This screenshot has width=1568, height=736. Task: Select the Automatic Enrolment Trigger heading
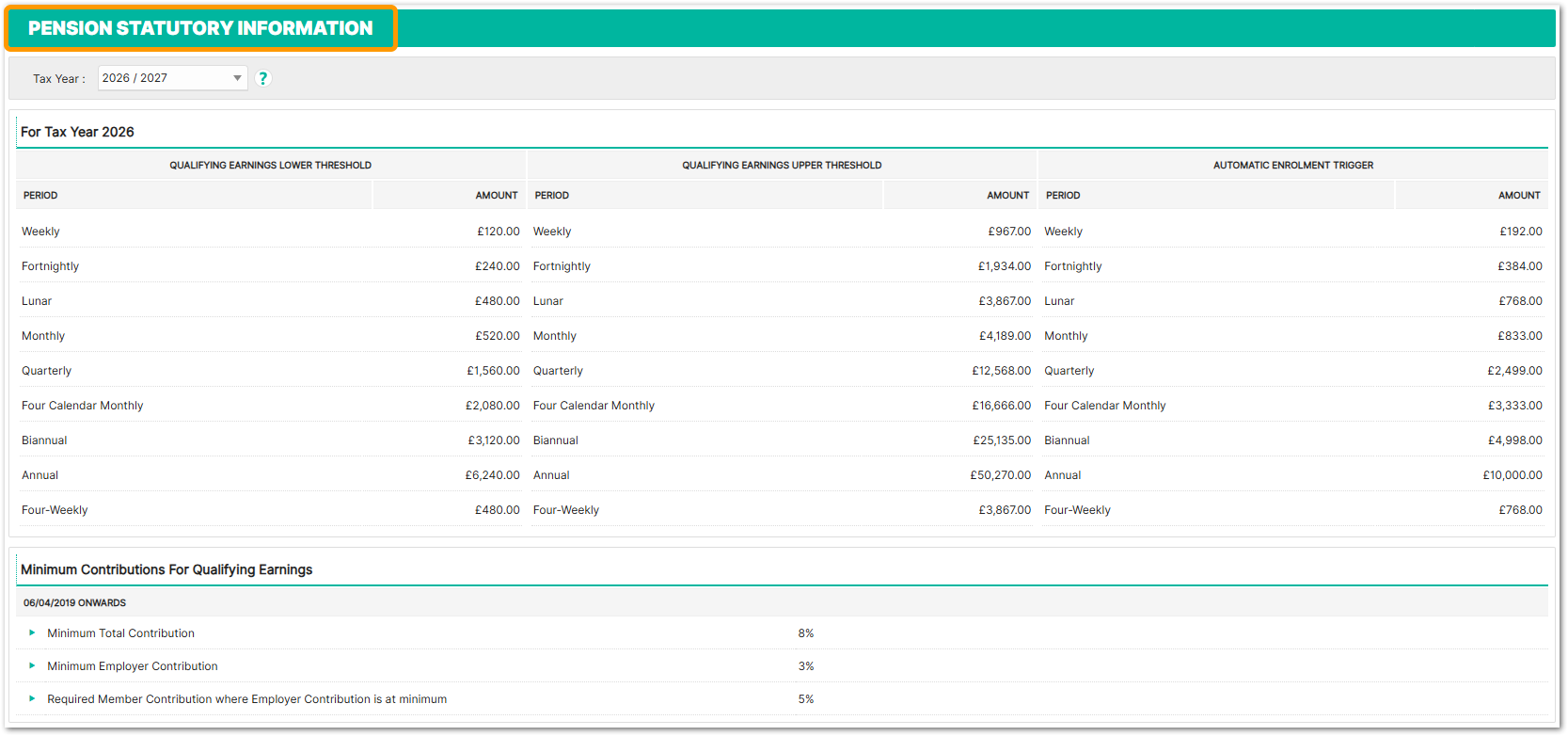click(x=1292, y=166)
